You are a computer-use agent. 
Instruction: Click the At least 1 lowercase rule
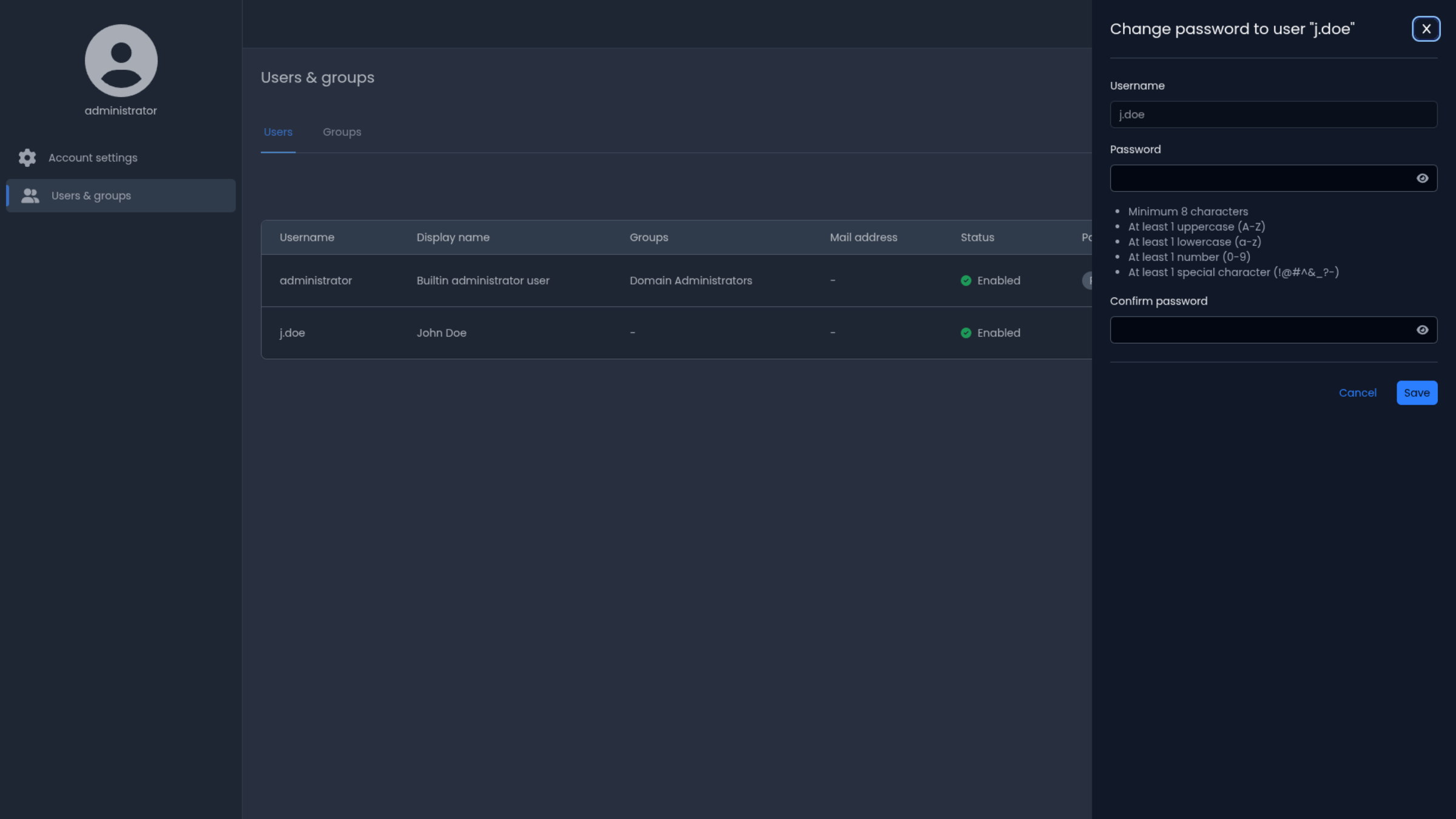pyautogui.click(x=1195, y=242)
